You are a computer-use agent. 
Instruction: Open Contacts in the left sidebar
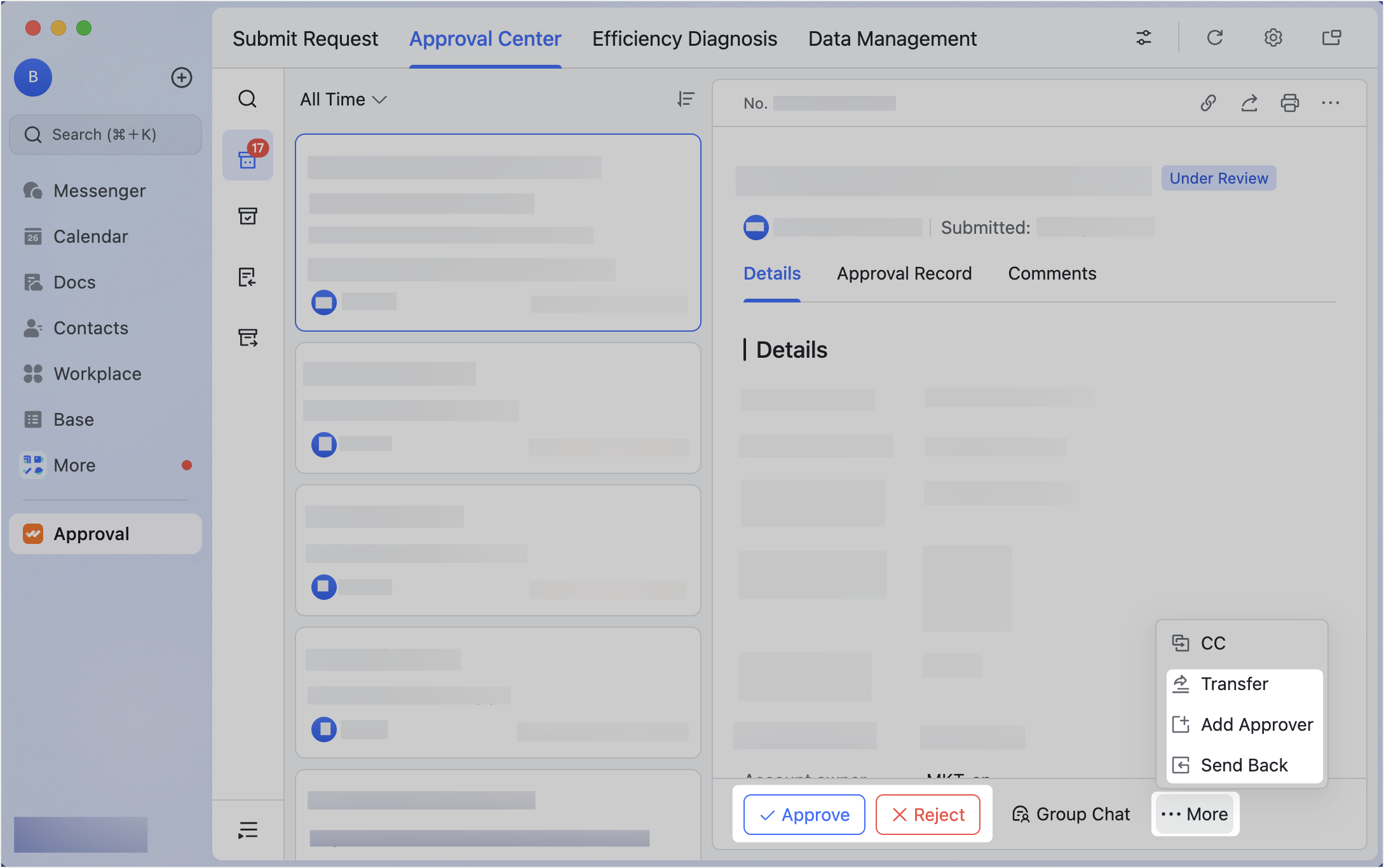pyautogui.click(x=105, y=328)
